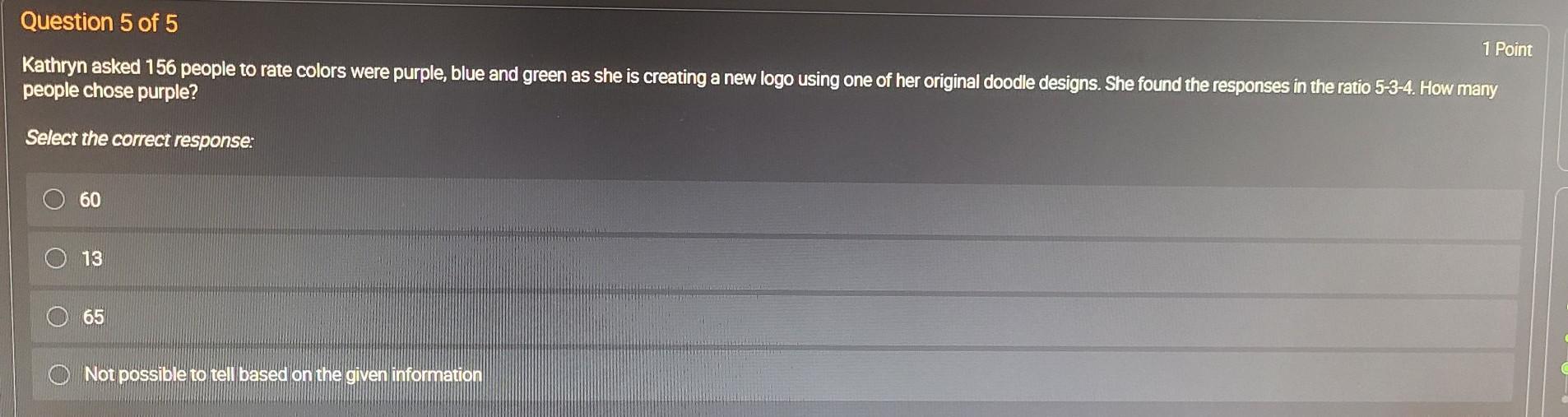1568x417 pixels.
Task: Click the number '156' in the question text
Action: pos(161,67)
